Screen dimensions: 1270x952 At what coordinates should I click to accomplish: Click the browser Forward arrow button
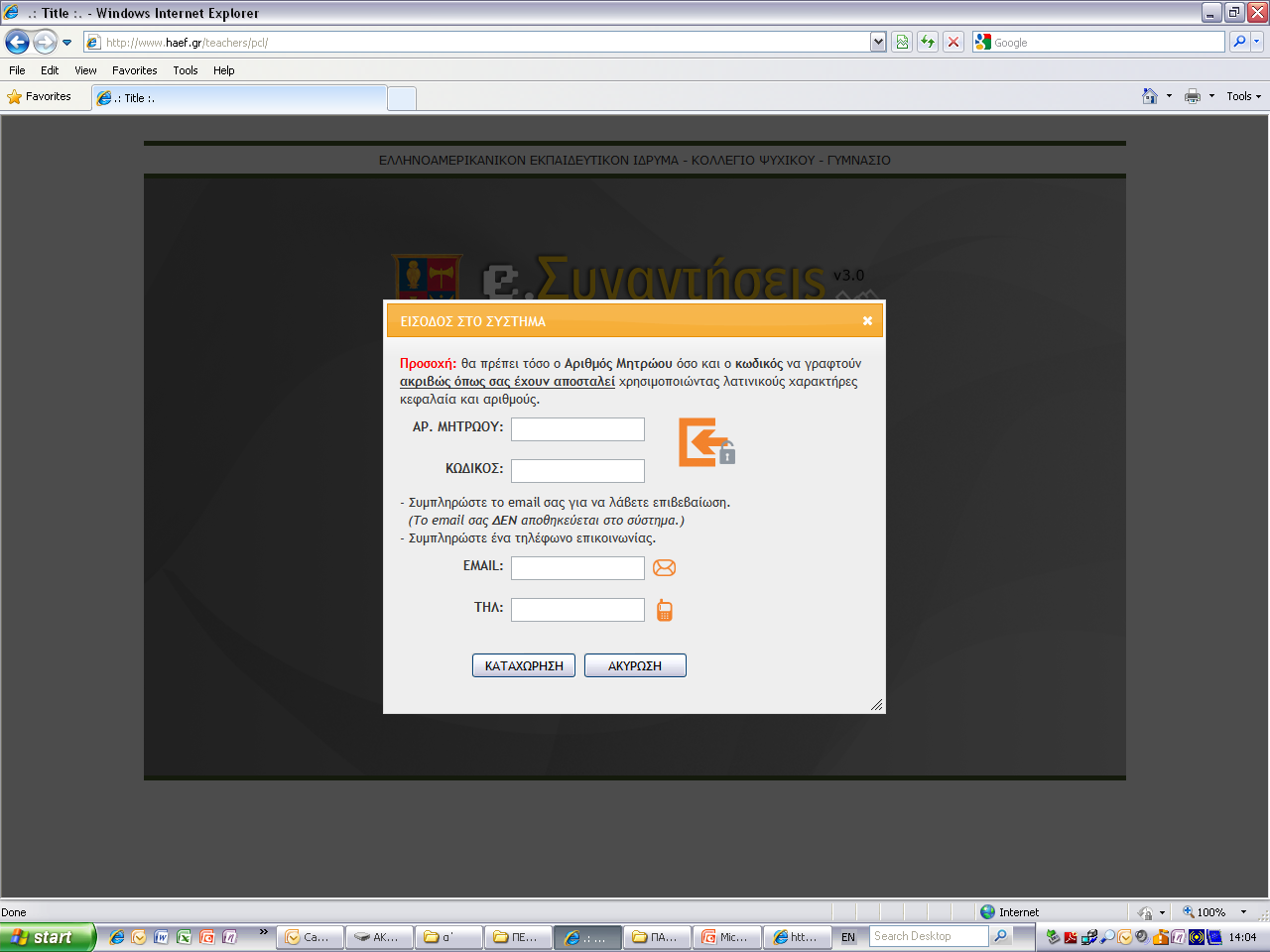tap(45, 42)
